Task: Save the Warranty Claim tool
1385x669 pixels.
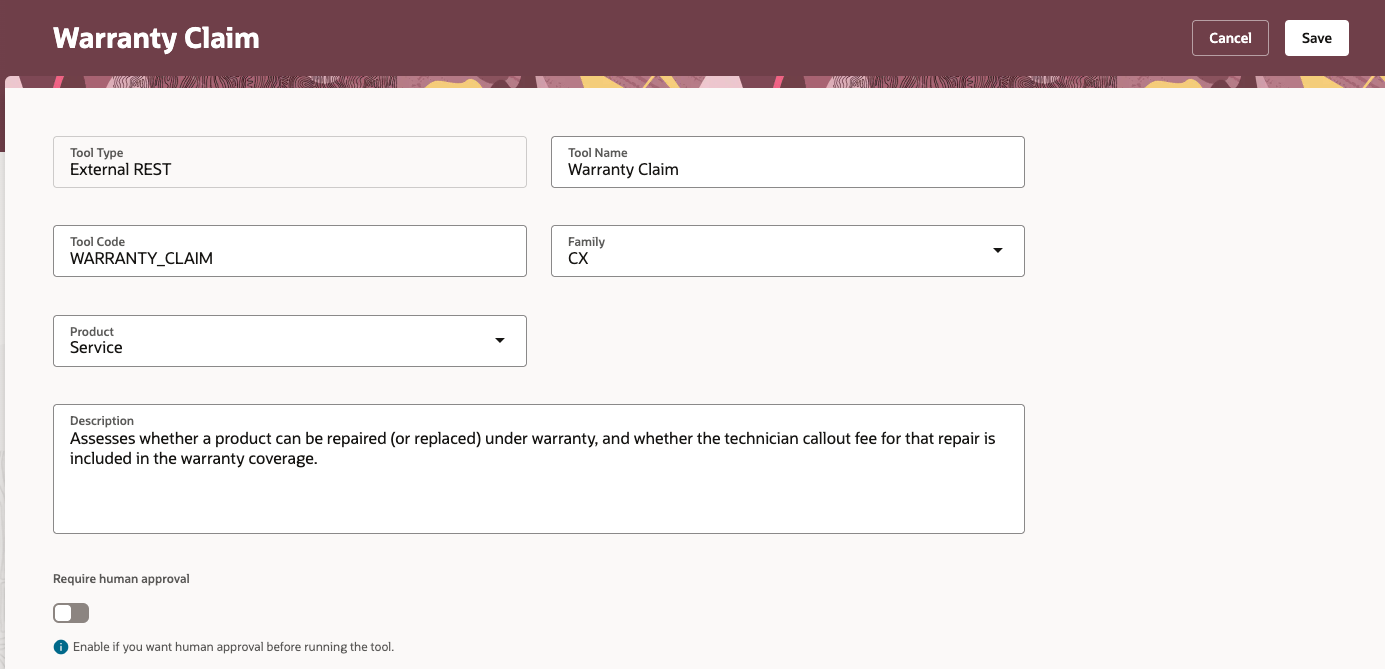Action: tap(1316, 38)
